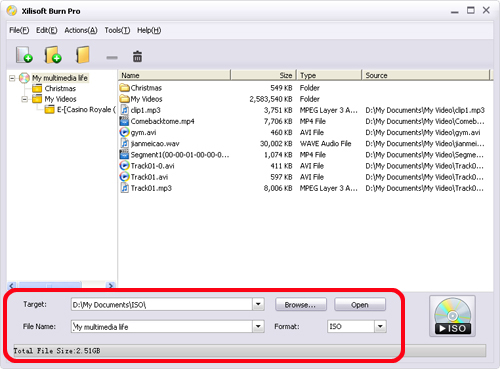Click the clip1.mp3 audio file icon
The height and width of the screenshot is (369, 500).
coord(124,110)
